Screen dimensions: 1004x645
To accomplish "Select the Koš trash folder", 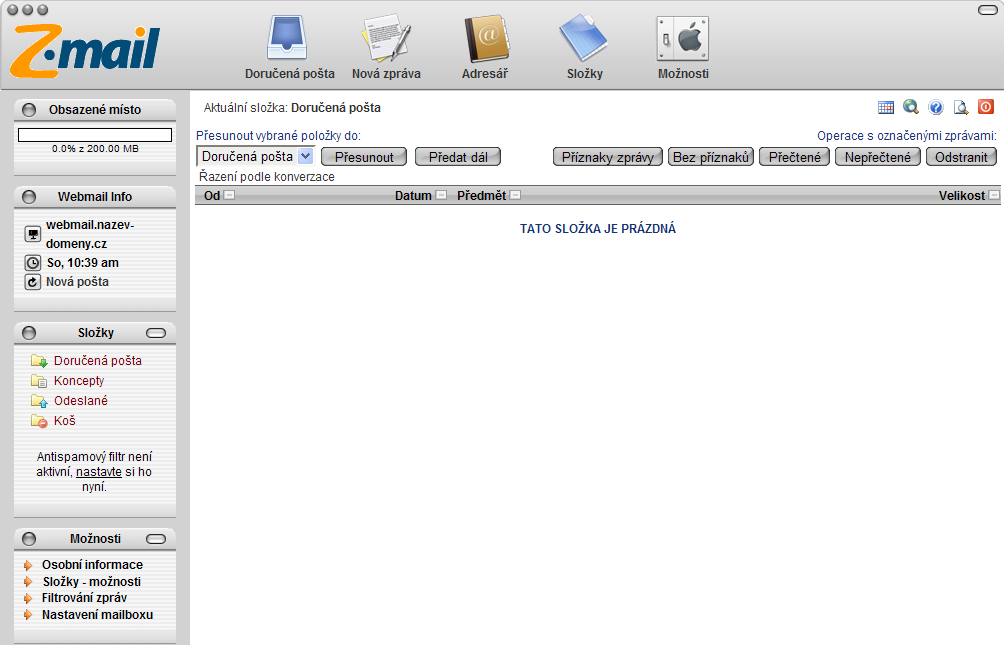I will pos(64,421).
